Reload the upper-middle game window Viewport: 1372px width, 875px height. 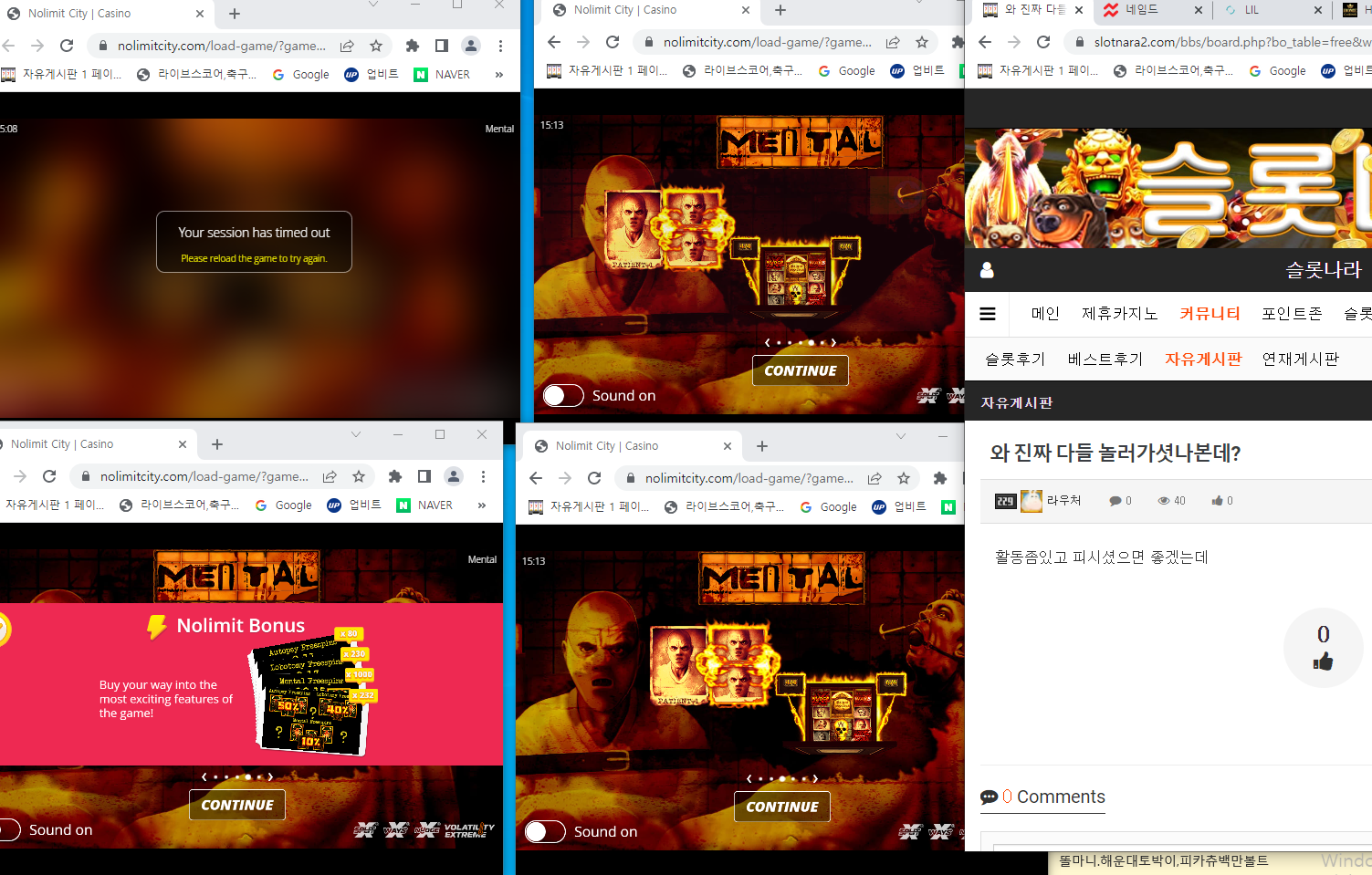click(613, 42)
